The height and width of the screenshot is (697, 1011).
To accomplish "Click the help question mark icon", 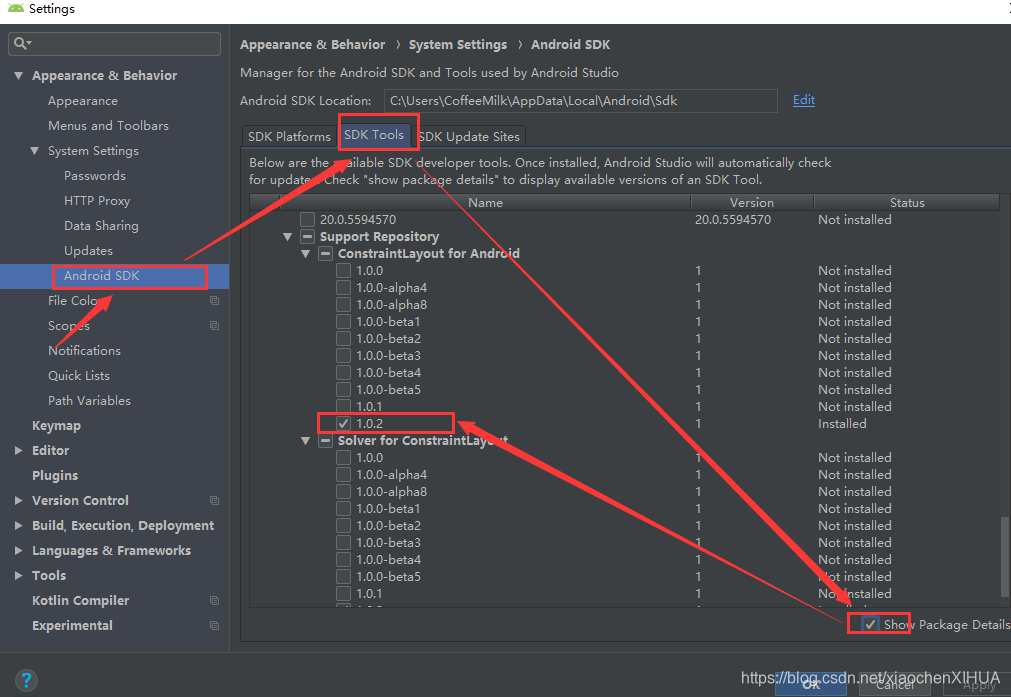I will click(x=26, y=680).
